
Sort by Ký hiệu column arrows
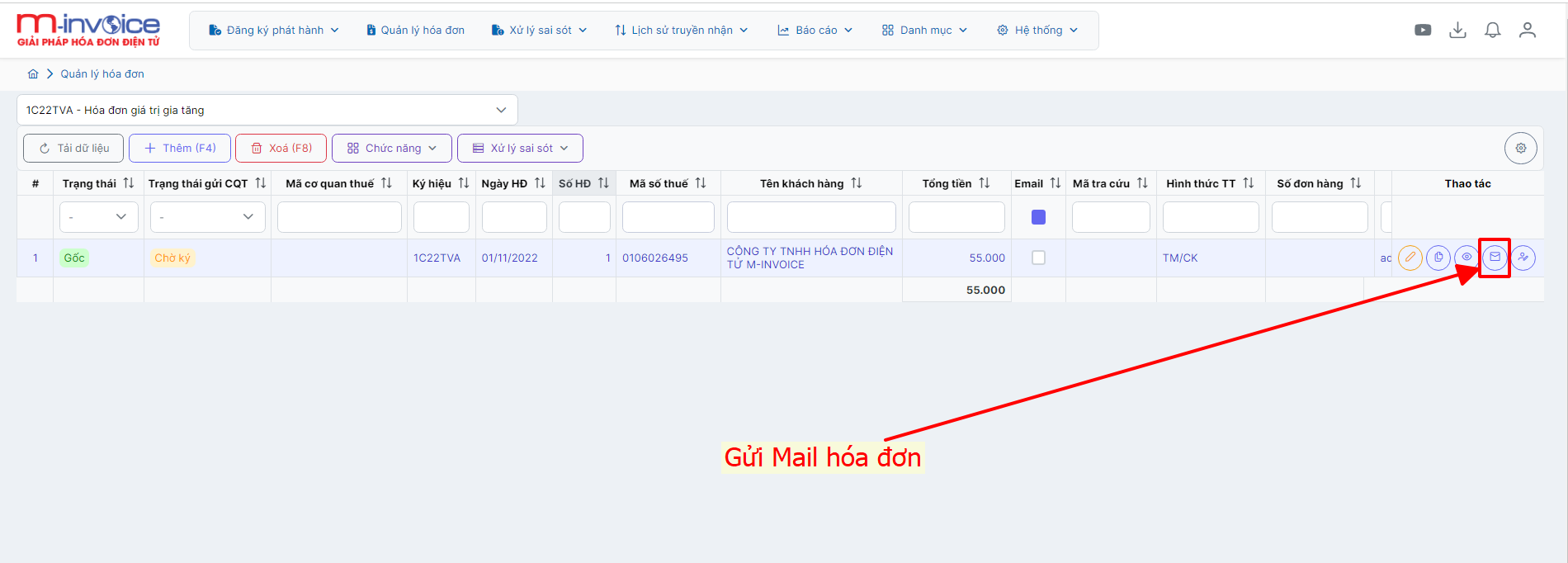coord(464,183)
